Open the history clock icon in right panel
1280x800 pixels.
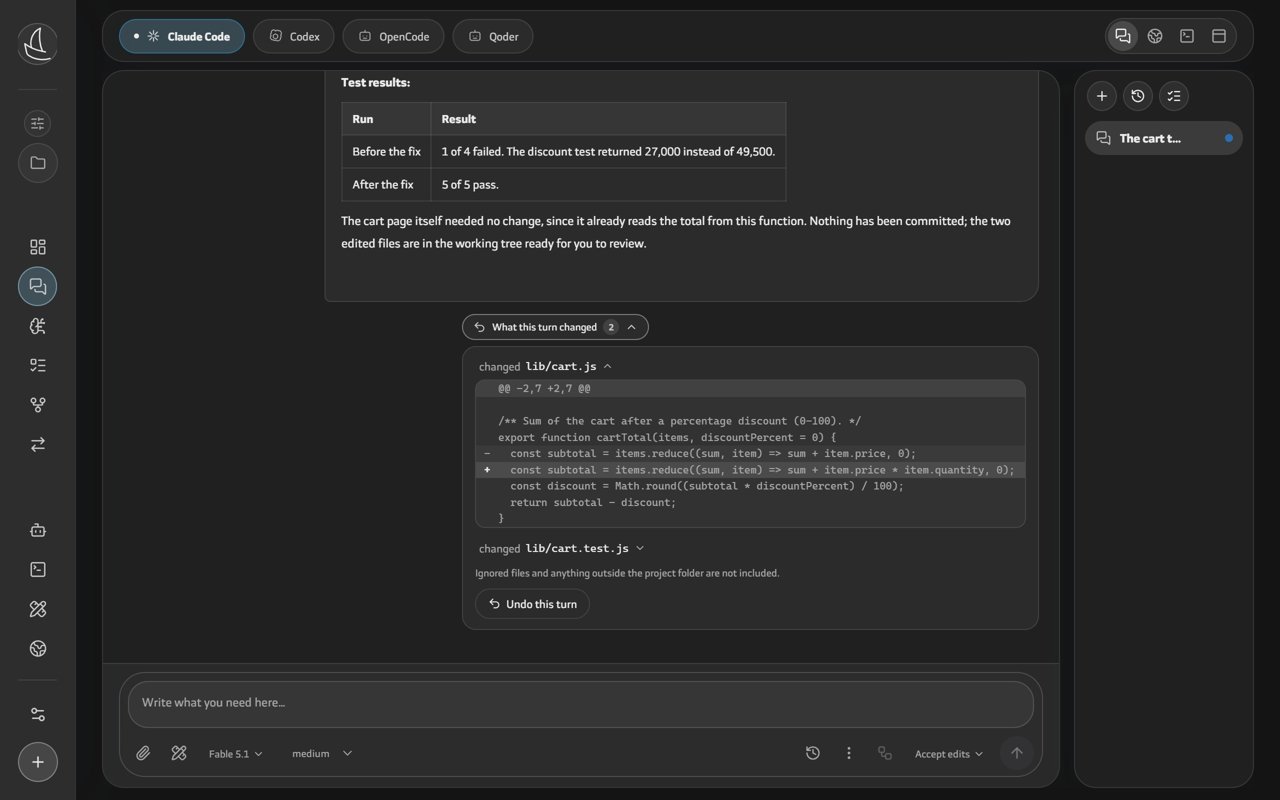point(1137,96)
